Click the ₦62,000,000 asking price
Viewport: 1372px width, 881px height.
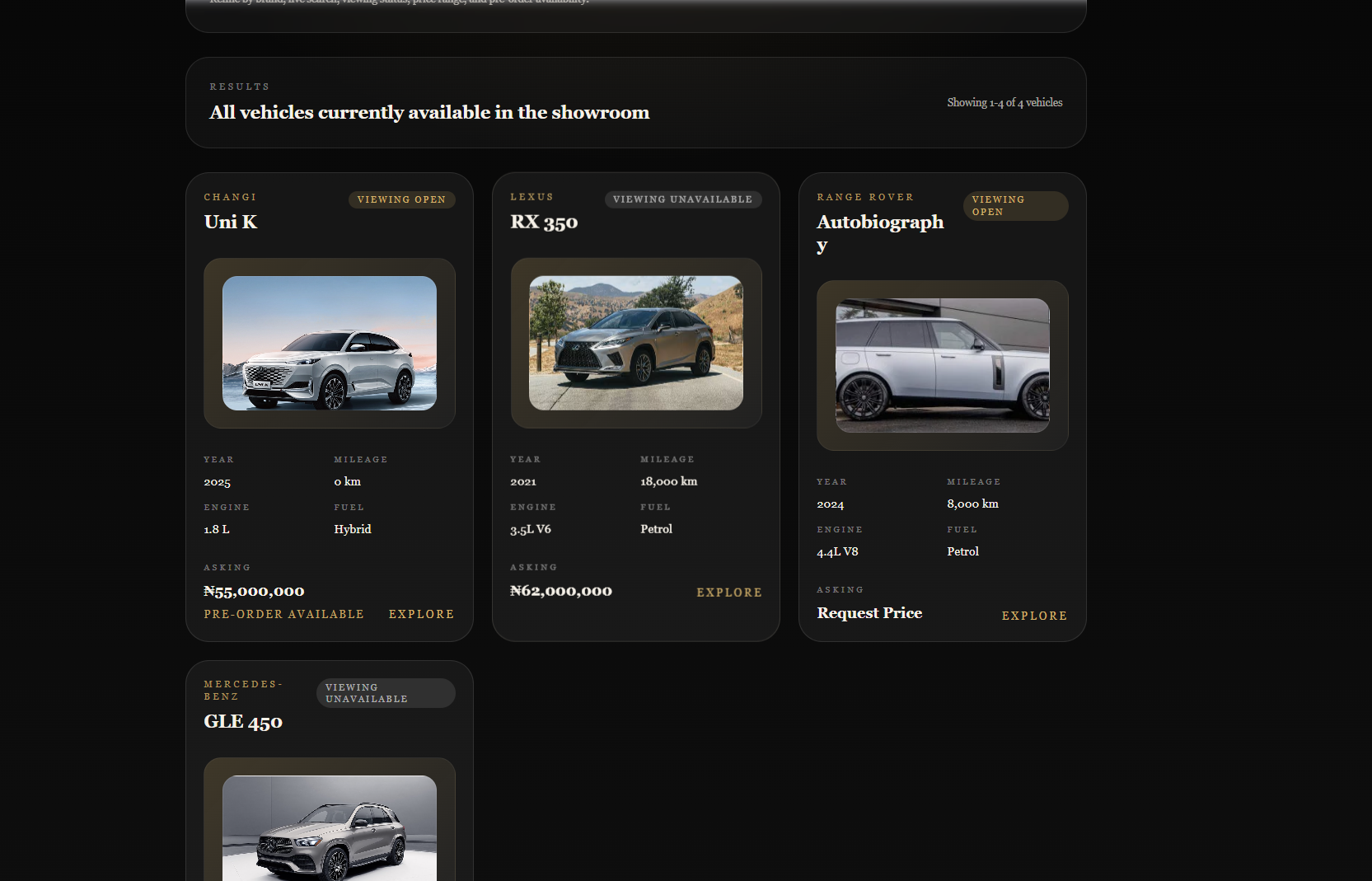tap(561, 591)
